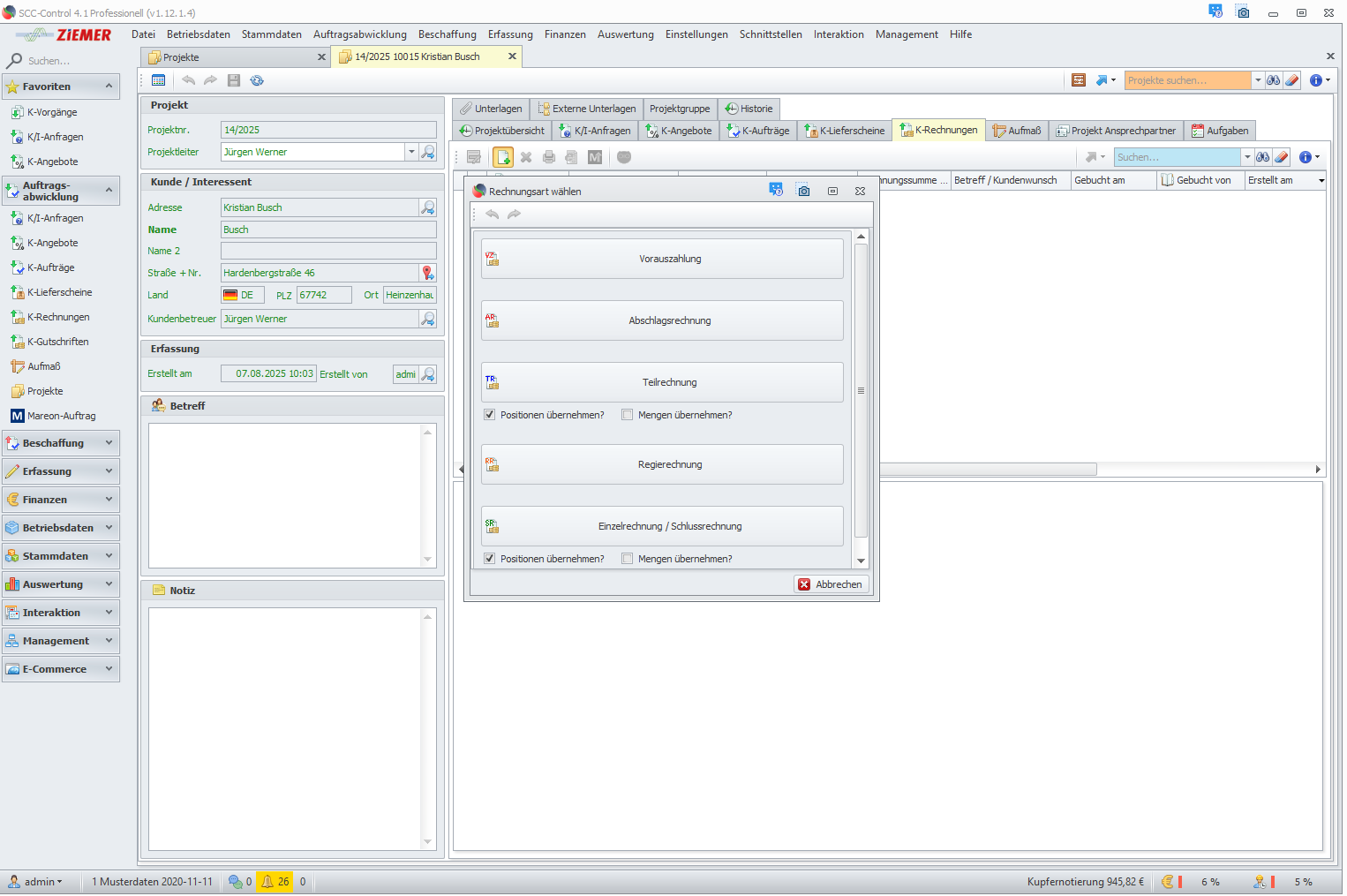Screen dimensions: 1347x896
Task: Choose the Abschlagsrechnung invoice type
Action: coord(662,320)
